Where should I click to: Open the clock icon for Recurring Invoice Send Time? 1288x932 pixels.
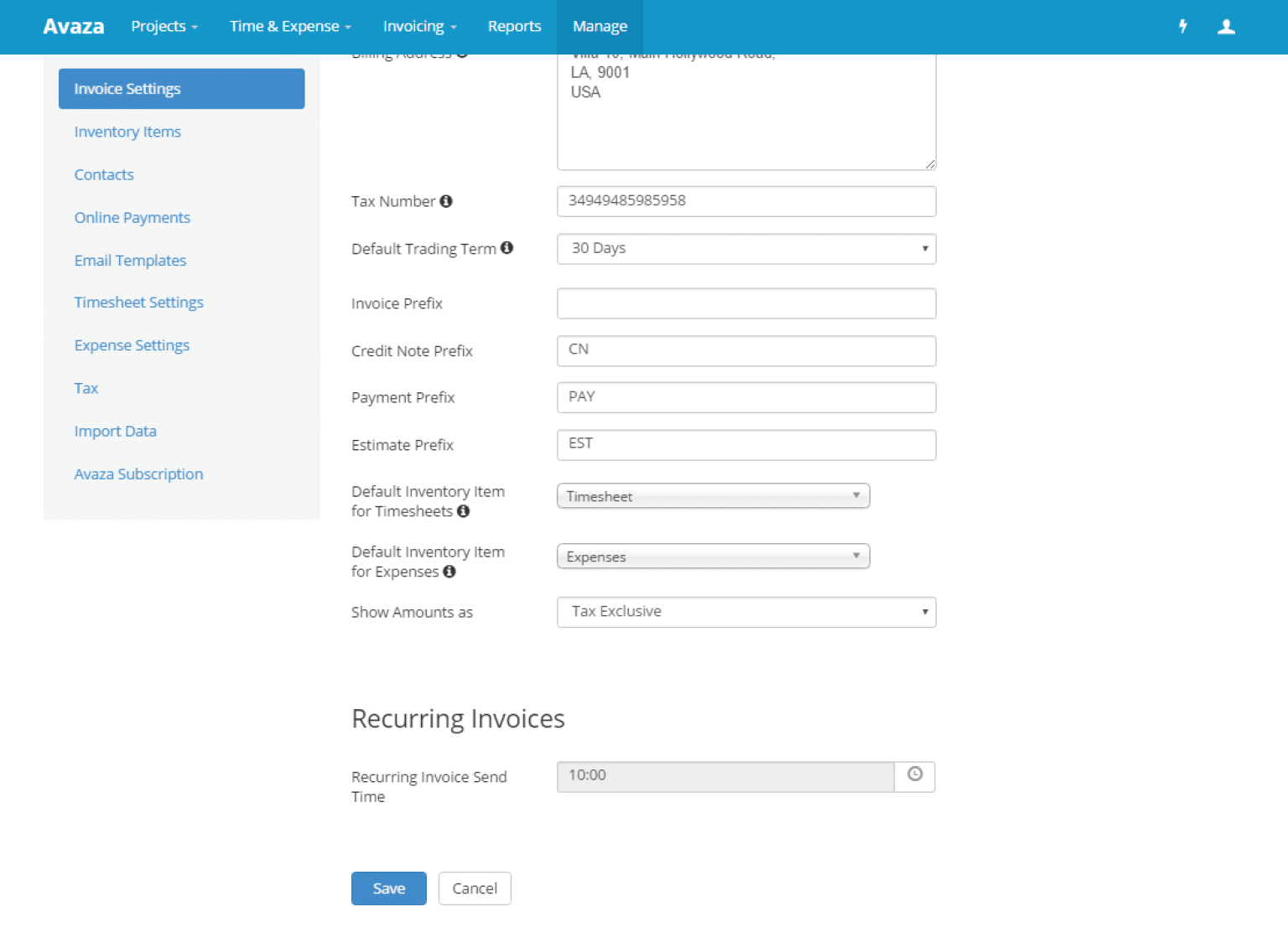point(914,776)
